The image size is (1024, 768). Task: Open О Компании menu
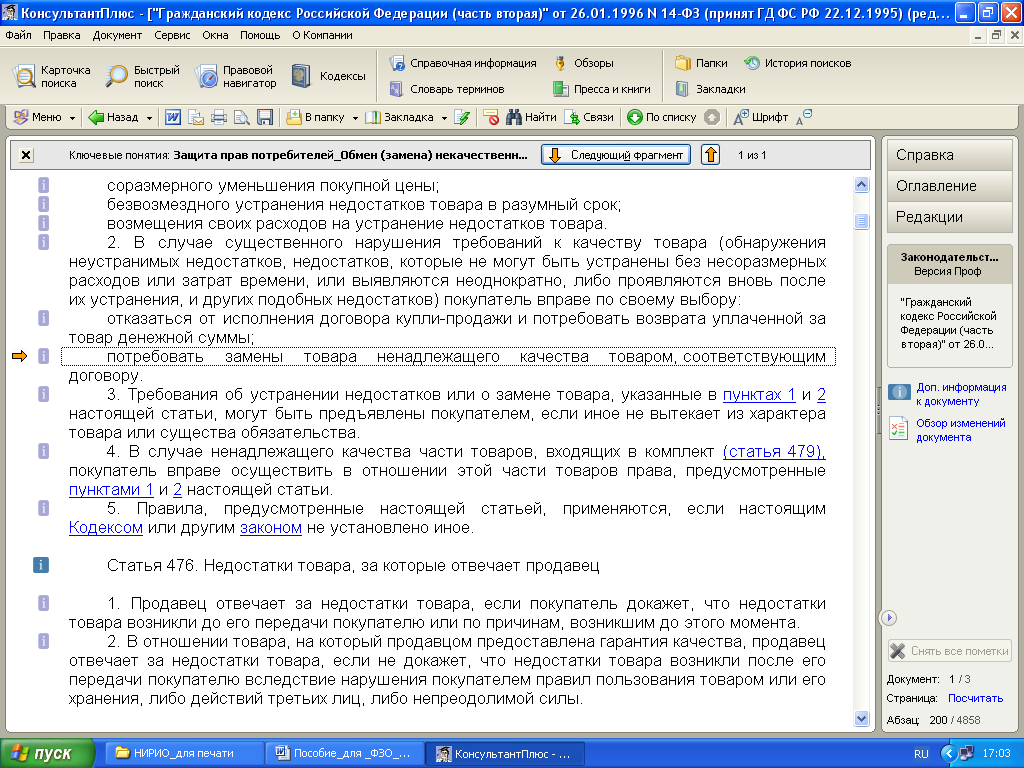point(322,35)
